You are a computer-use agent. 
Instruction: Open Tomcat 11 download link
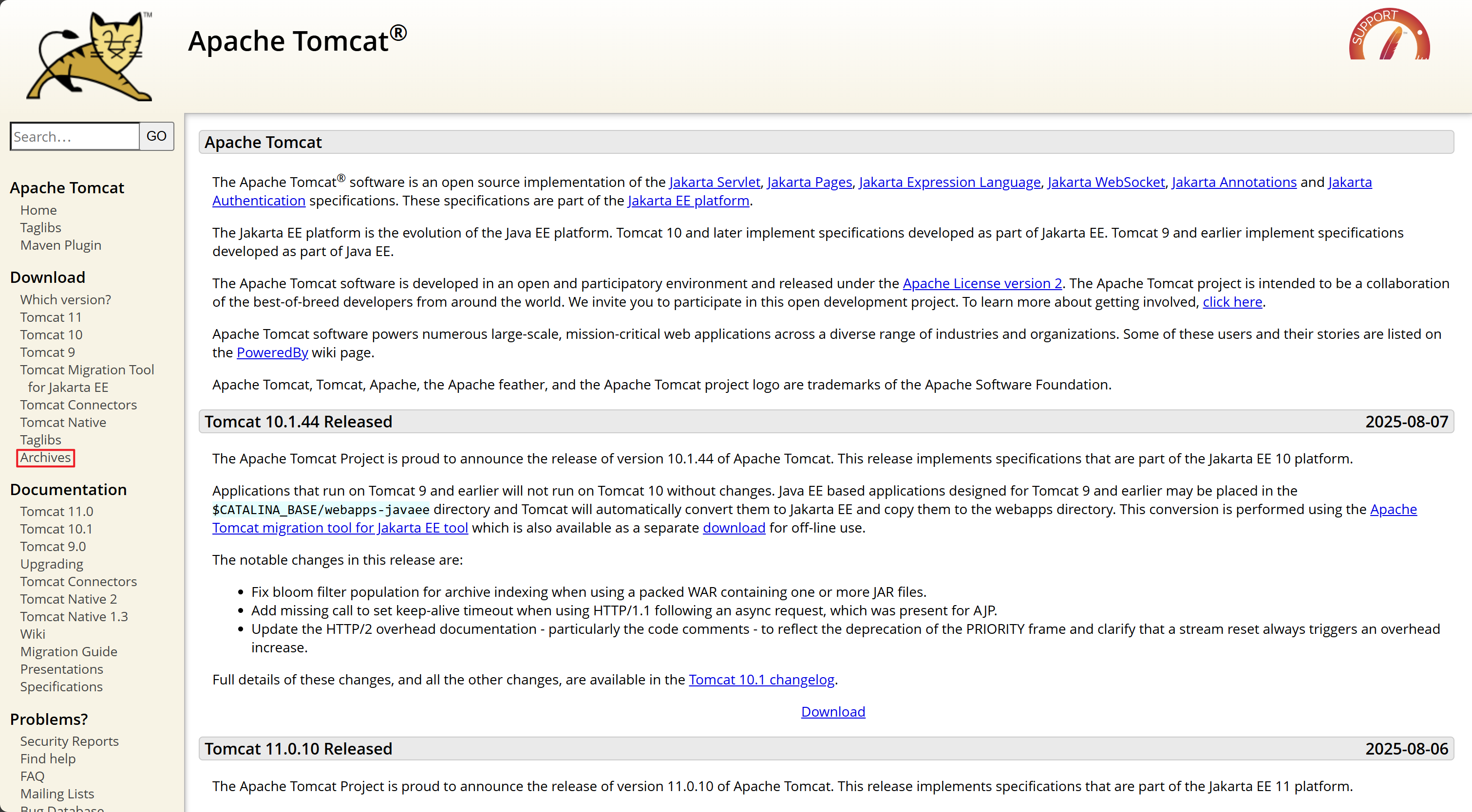pyautogui.click(x=51, y=317)
